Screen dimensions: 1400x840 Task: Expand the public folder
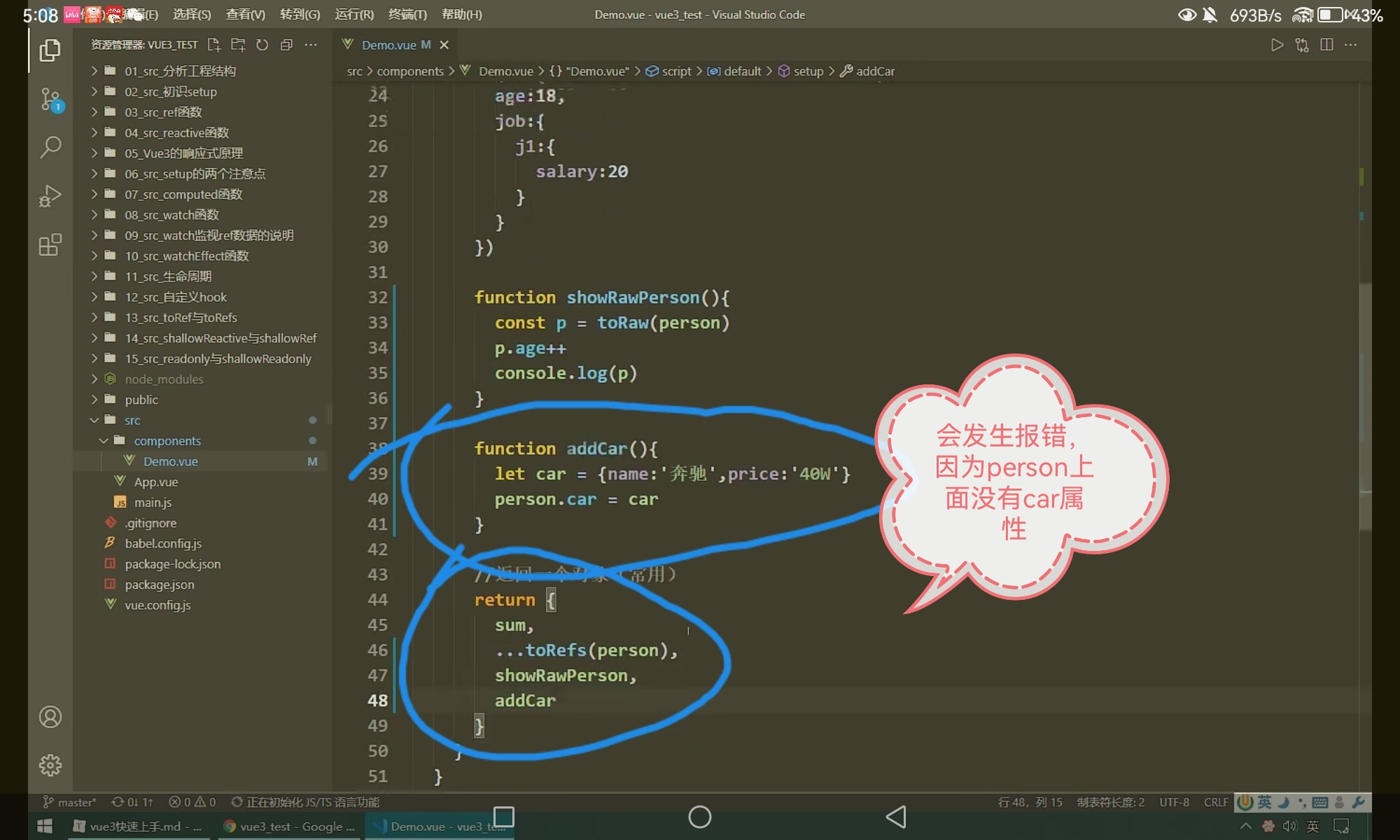(141, 400)
